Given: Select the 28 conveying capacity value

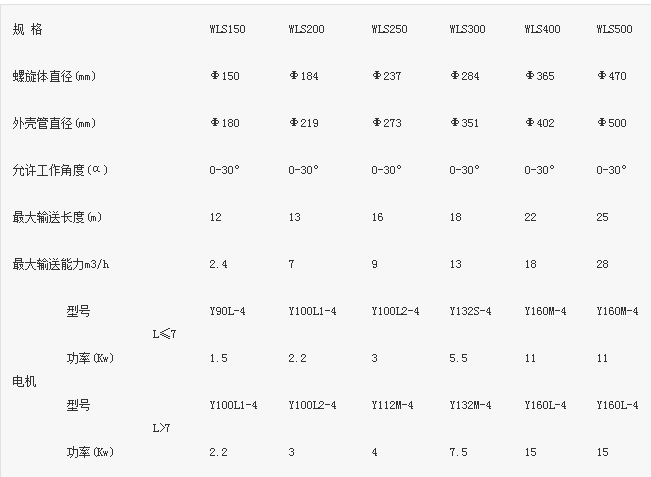Looking at the screenshot, I should (x=602, y=264).
